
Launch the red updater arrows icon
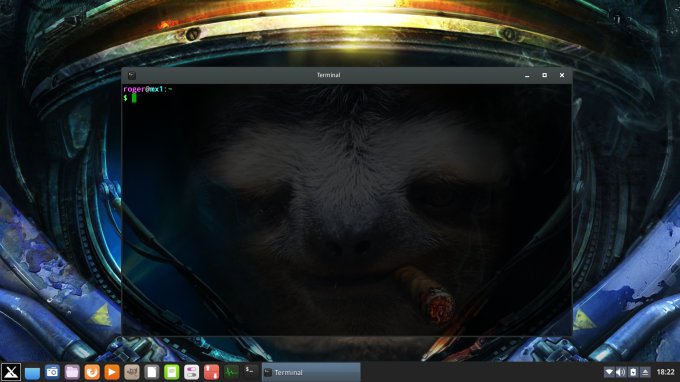click(211, 372)
